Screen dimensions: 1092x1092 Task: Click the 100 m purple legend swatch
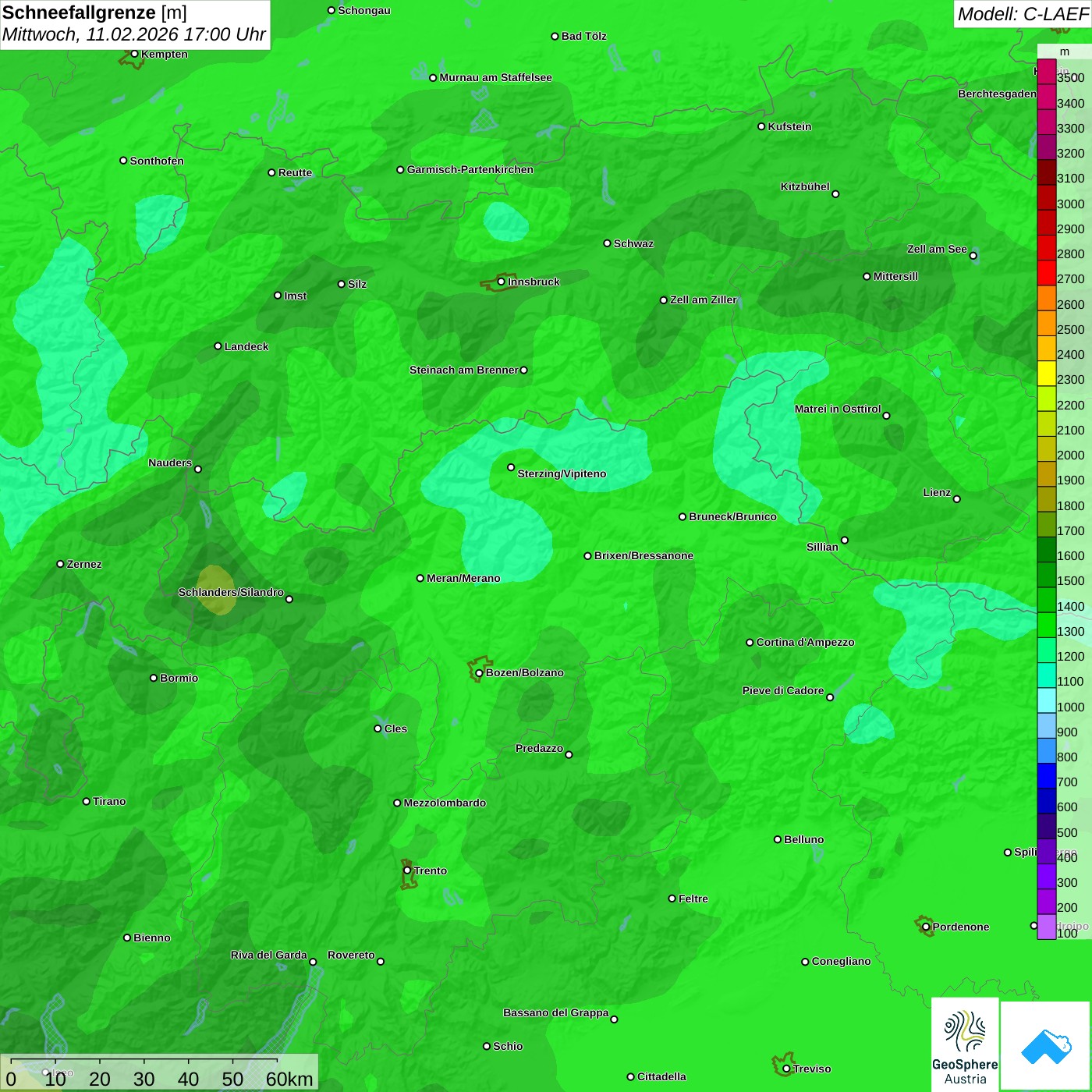coord(1046,927)
